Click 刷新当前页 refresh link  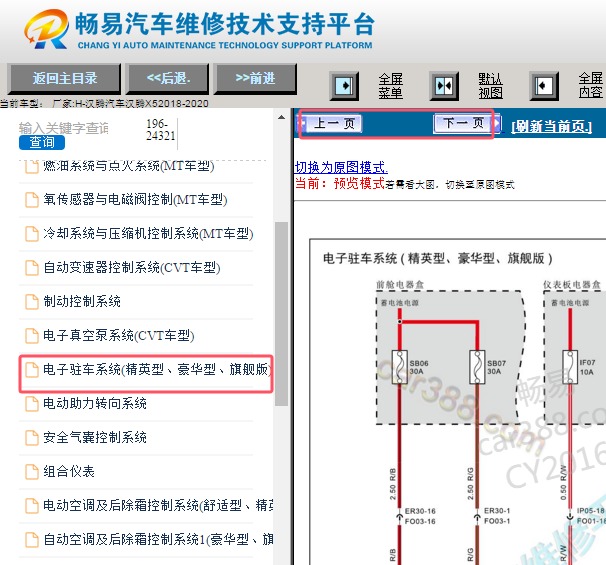pyautogui.click(x=552, y=126)
